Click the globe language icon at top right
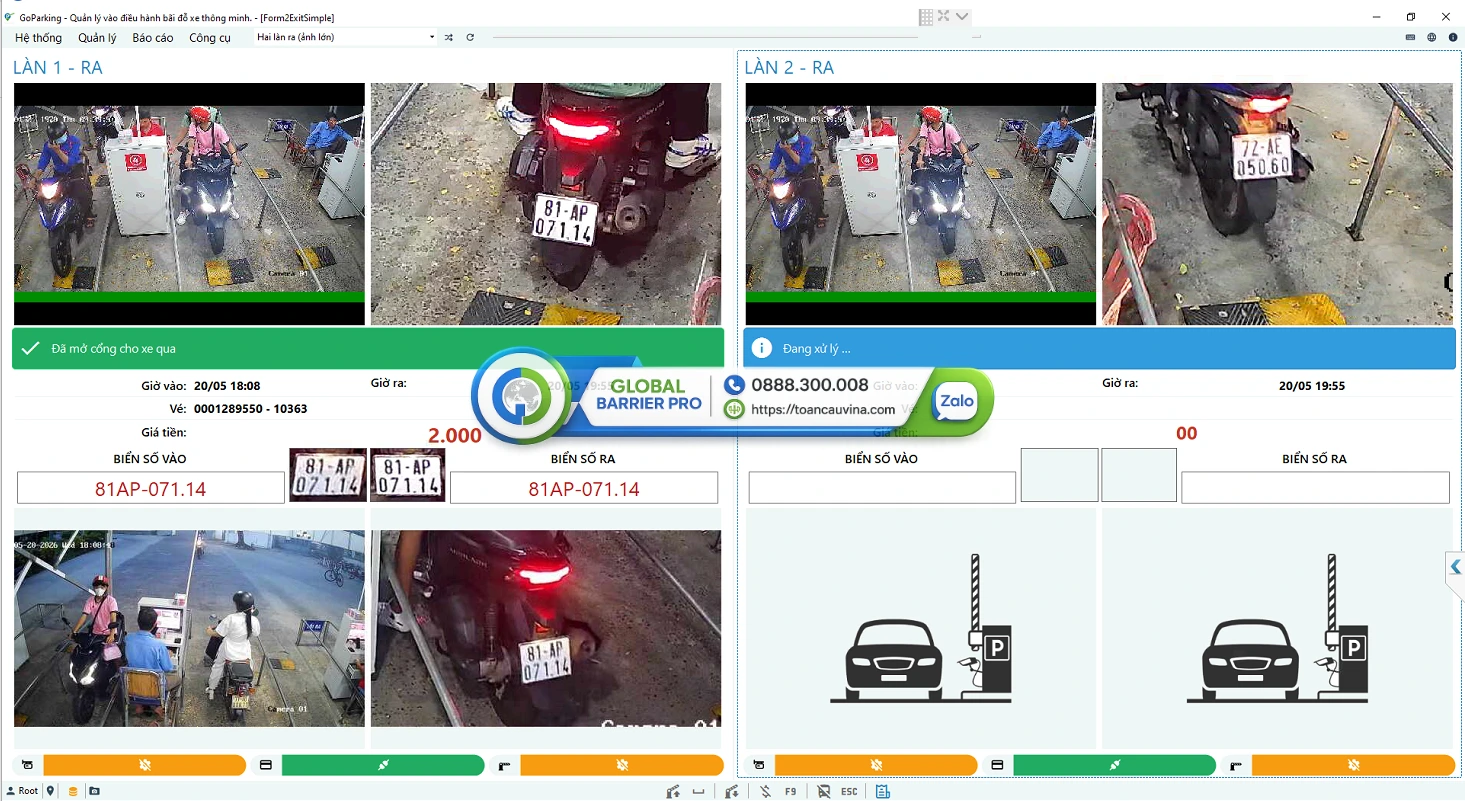This screenshot has width=1465, height=801. [x=1431, y=37]
